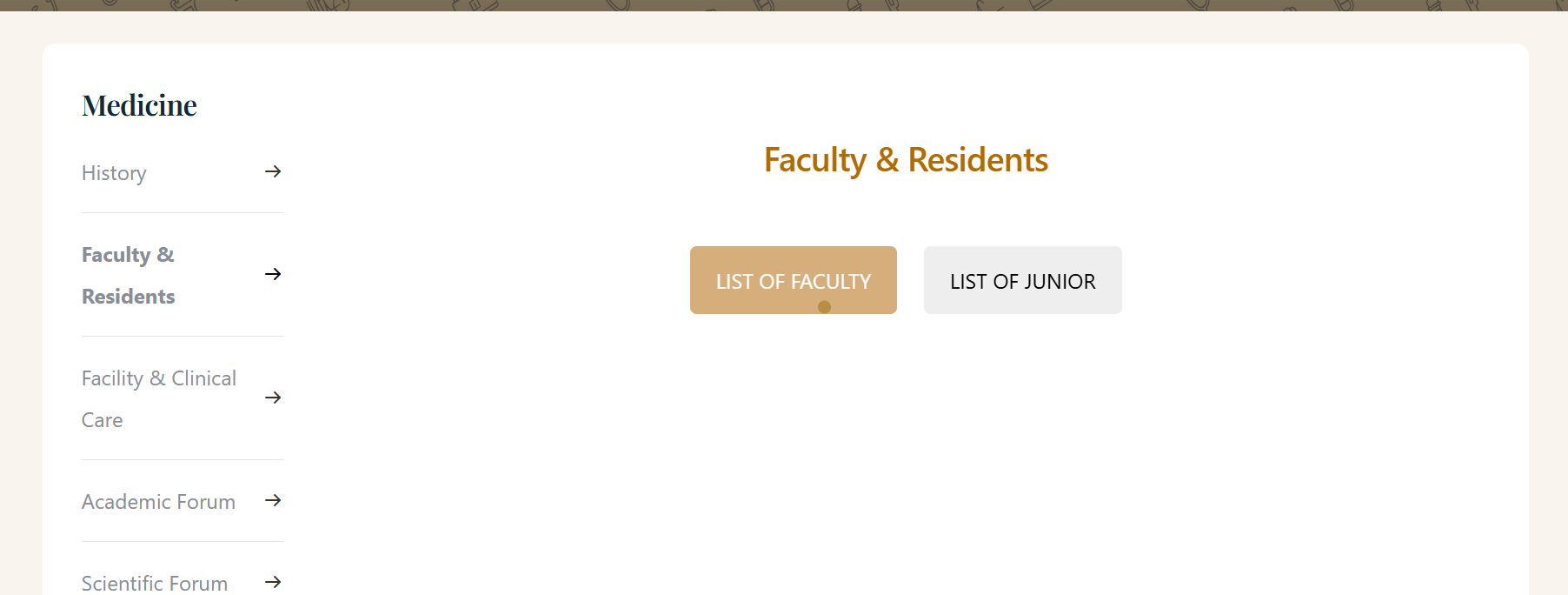Image resolution: width=1568 pixels, height=595 pixels.
Task: Click the arrow next to Scientific Forum
Action: coord(274,581)
